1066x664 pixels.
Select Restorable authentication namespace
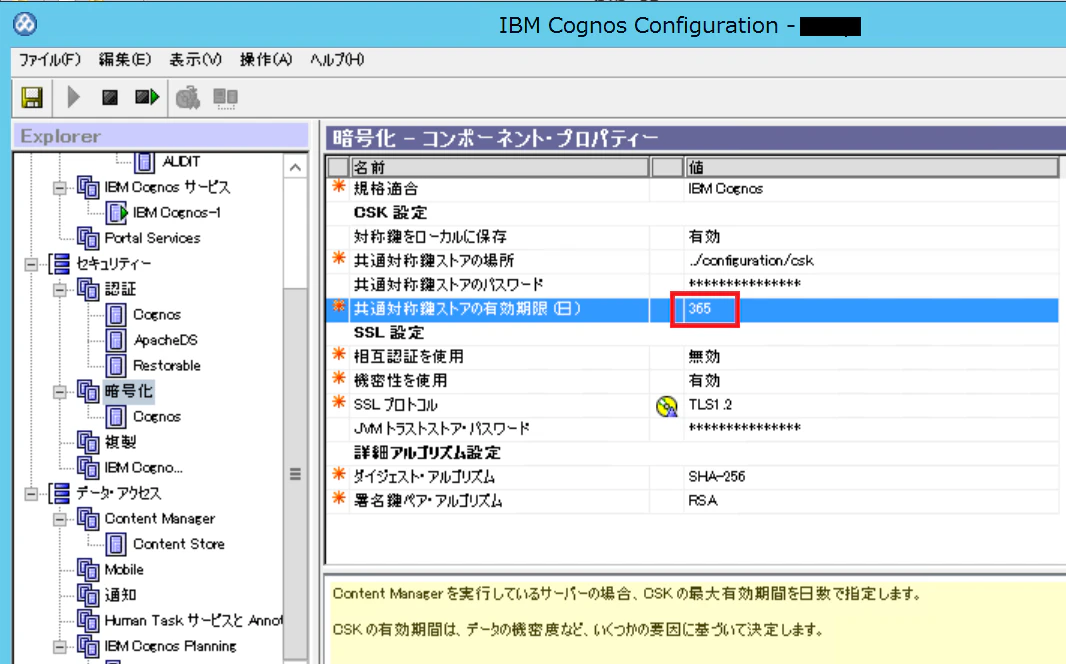point(167,366)
